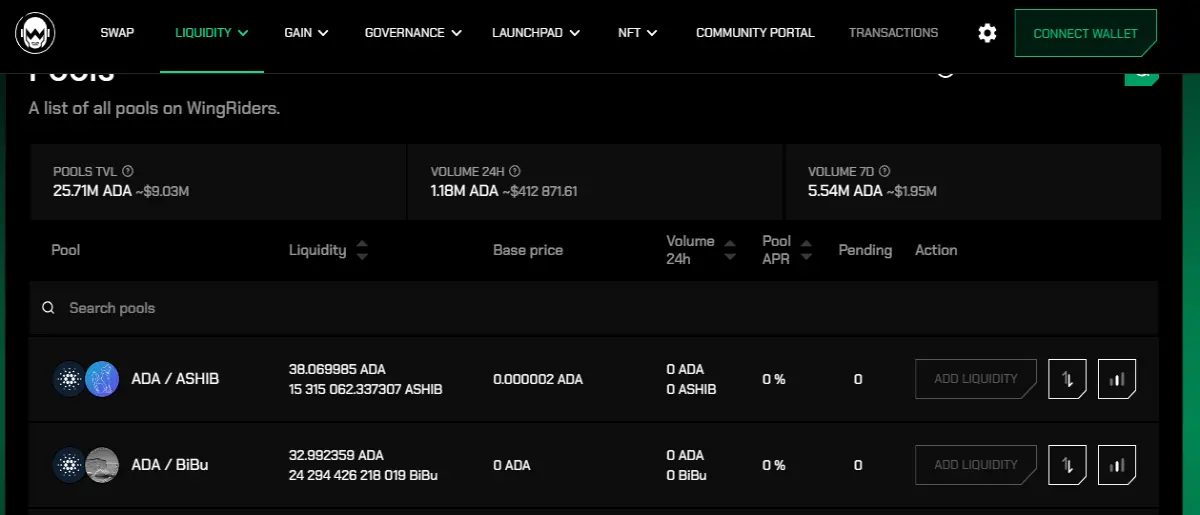The image size is (1200, 515).
Task: Click the WingRiders logo icon
Action: pyautogui.click(x=35, y=34)
